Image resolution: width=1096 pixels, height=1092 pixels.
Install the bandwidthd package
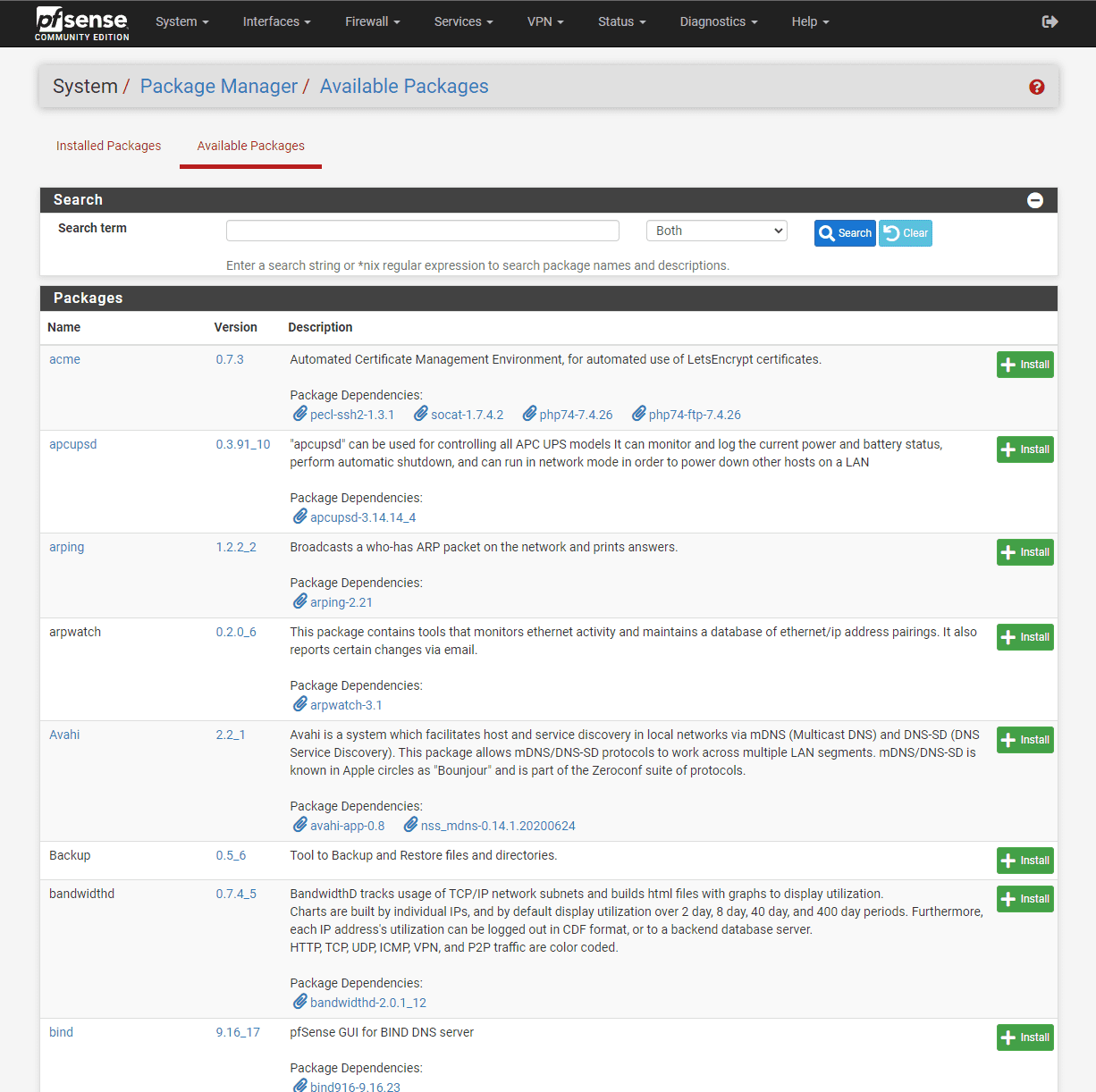(1025, 899)
